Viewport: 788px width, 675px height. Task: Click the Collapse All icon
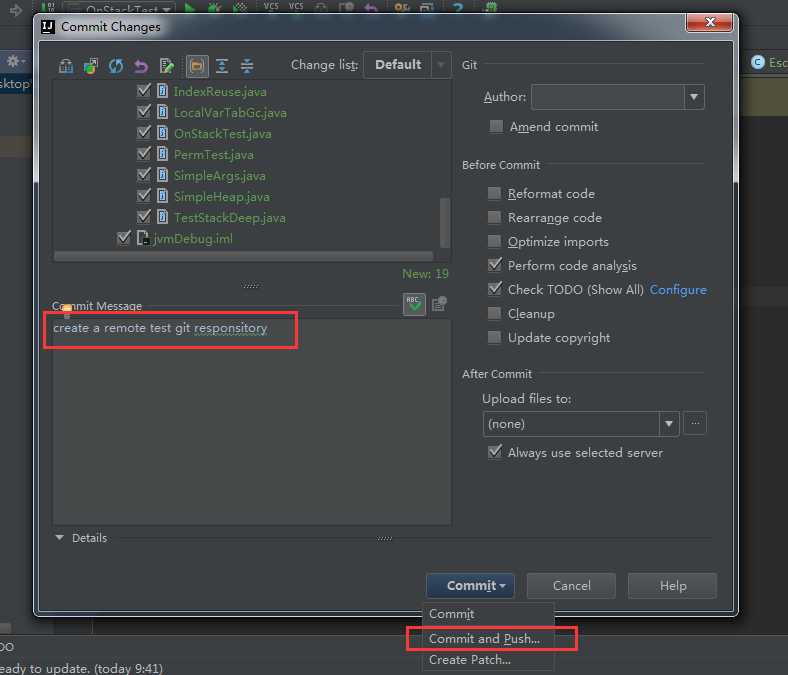247,66
